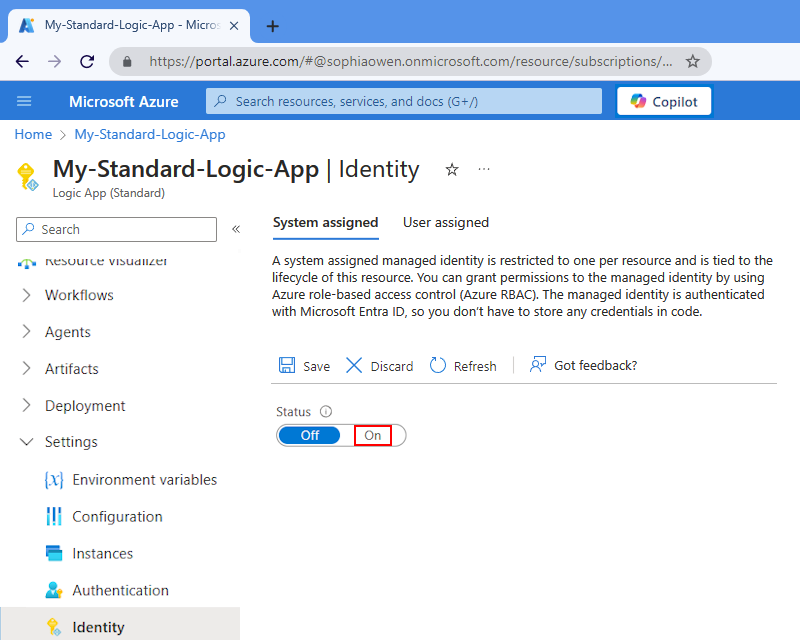Collapse the sidebar with the double chevron
This screenshot has width=800, height=640.
tap(236, 229)
